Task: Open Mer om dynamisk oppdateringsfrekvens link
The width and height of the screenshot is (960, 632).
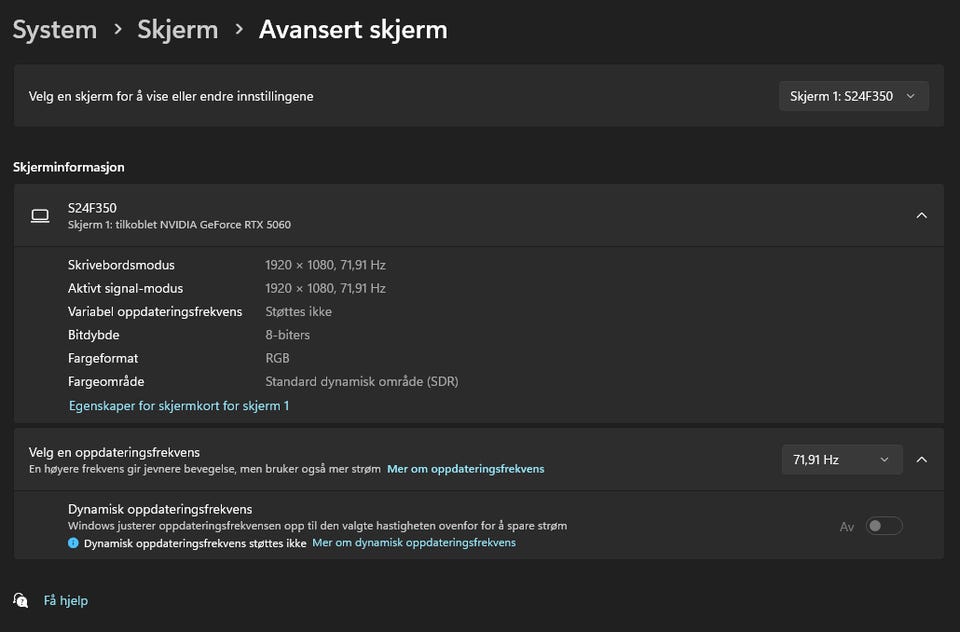Action: click(x=414, y=543)
